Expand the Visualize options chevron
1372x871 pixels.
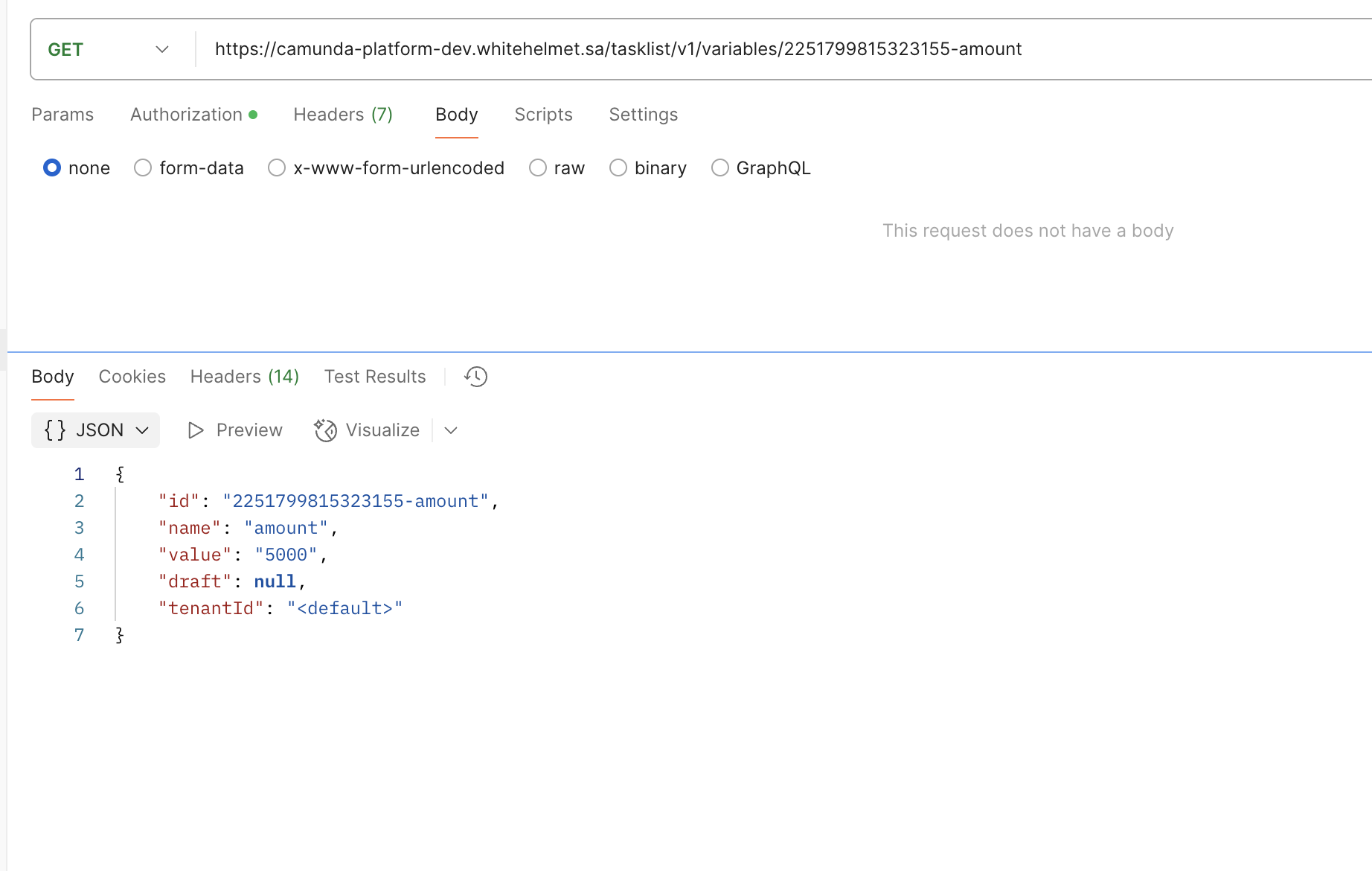pyautogui.click(x=451, y=430)
